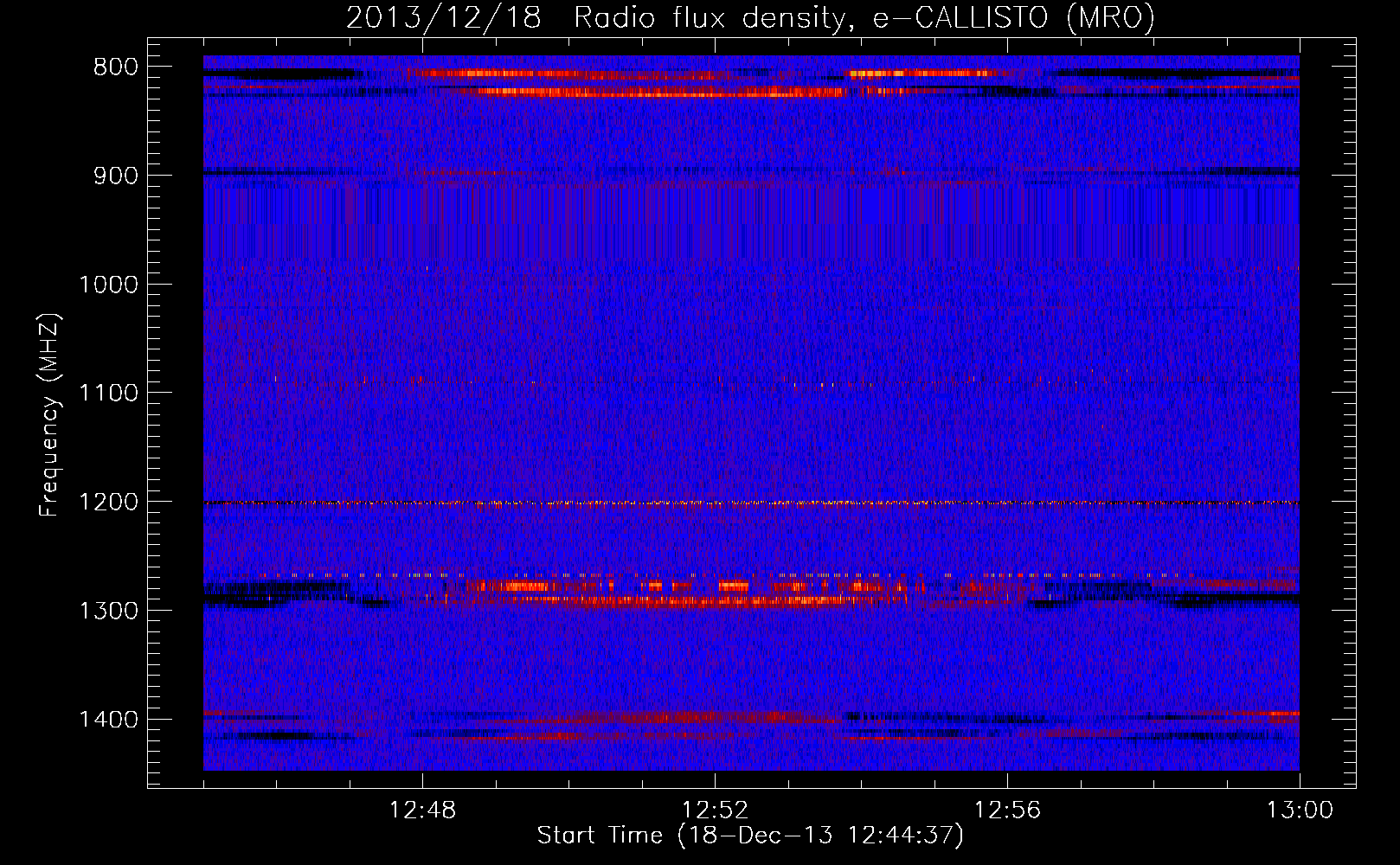Click the 12:56 time tick label
This screenshot has height=865, width=1400.
point(1007,811)
